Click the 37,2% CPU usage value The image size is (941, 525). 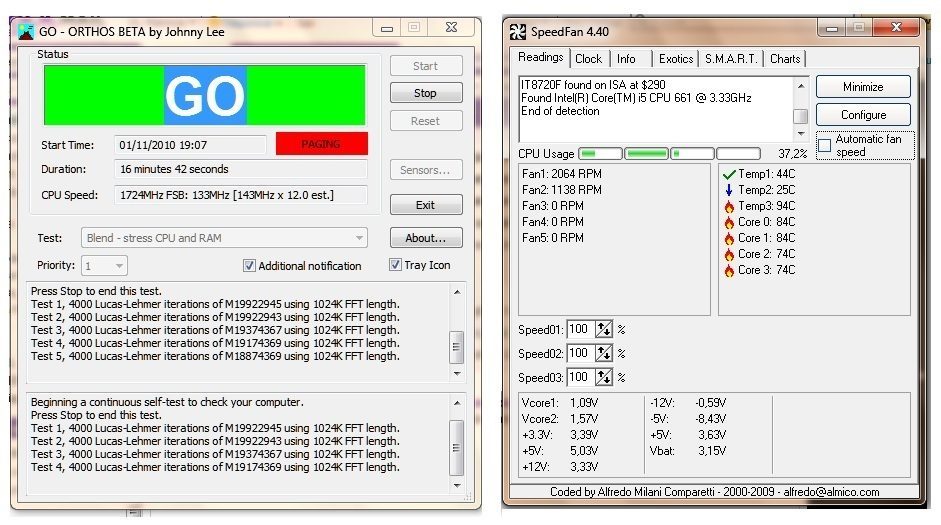coord(793,154)
